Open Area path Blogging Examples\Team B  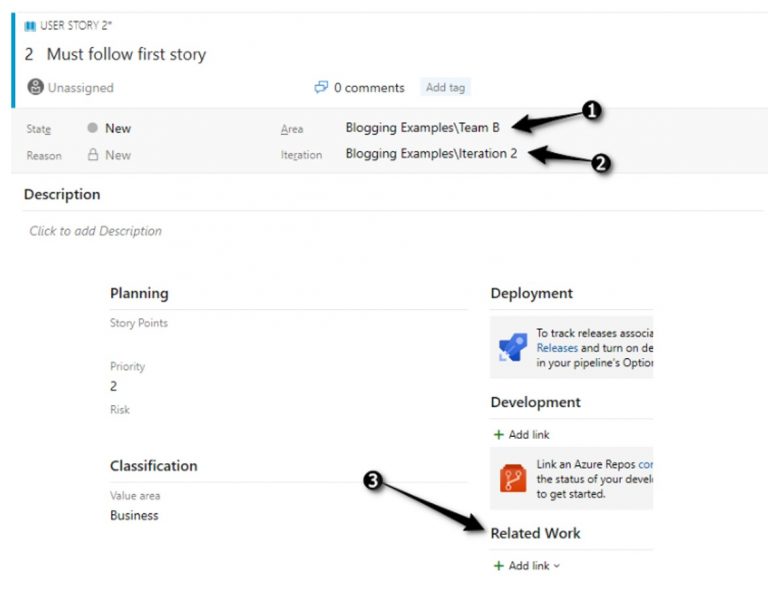(x=422, y=128)
